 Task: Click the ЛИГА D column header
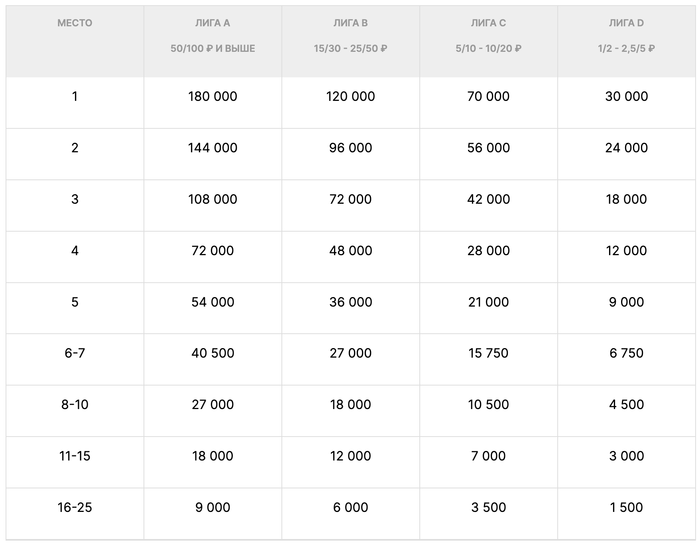click(627, 23)
